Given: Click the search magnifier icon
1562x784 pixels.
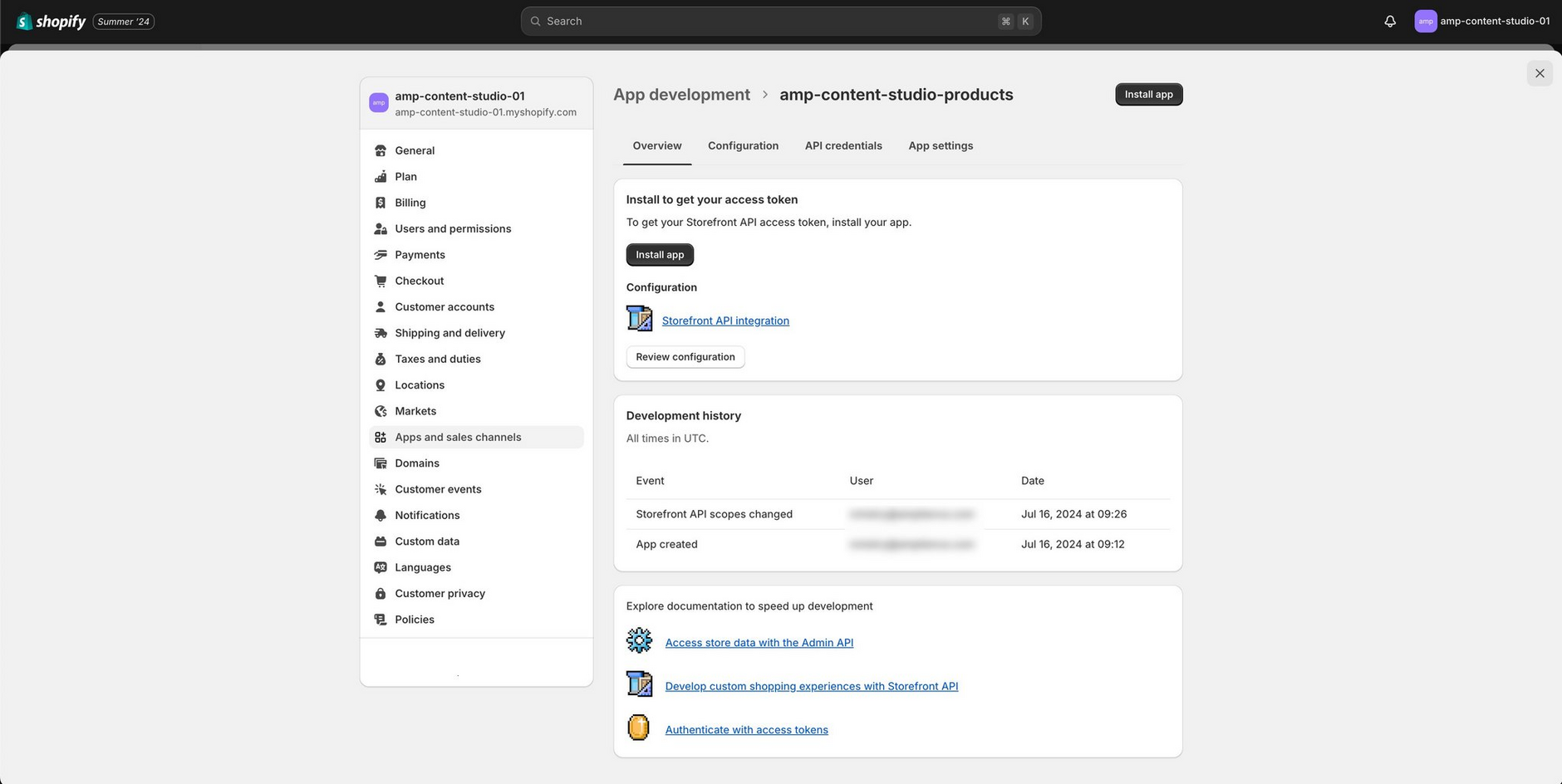Looking at the screenshot, I should click(x=536, y=22).
